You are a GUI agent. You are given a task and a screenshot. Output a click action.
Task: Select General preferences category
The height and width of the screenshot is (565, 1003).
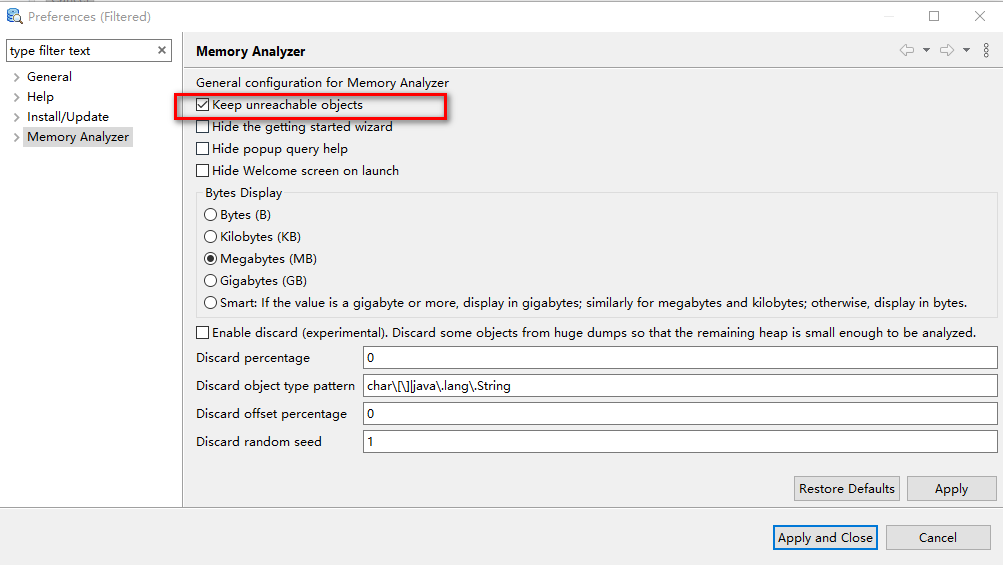pyautogui.click(x=49, y=77)
